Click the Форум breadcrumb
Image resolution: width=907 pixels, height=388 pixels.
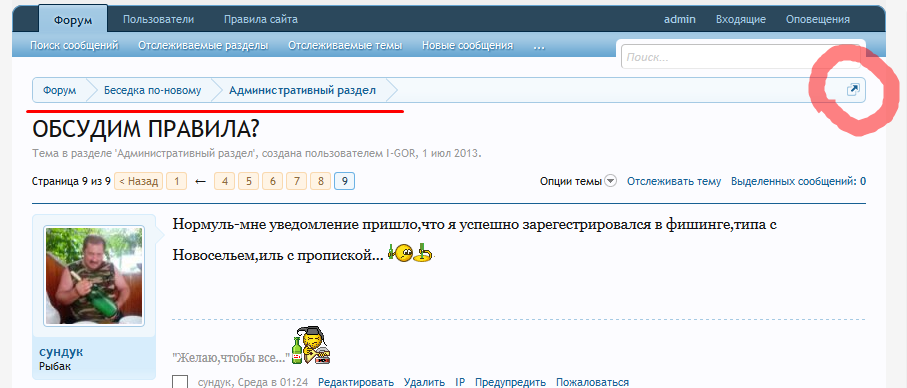point(59,90)
